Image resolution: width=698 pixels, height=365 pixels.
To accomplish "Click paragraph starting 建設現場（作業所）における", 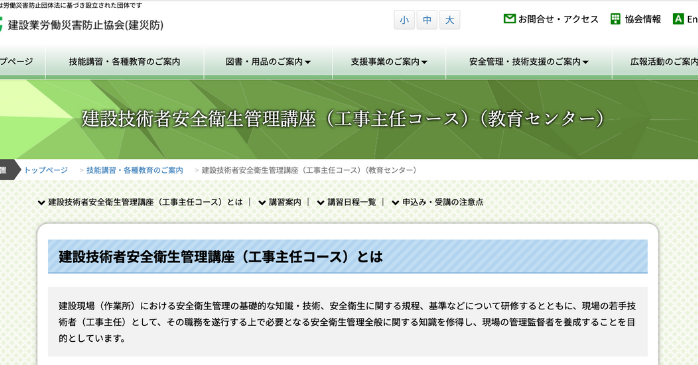I will 347,322.
